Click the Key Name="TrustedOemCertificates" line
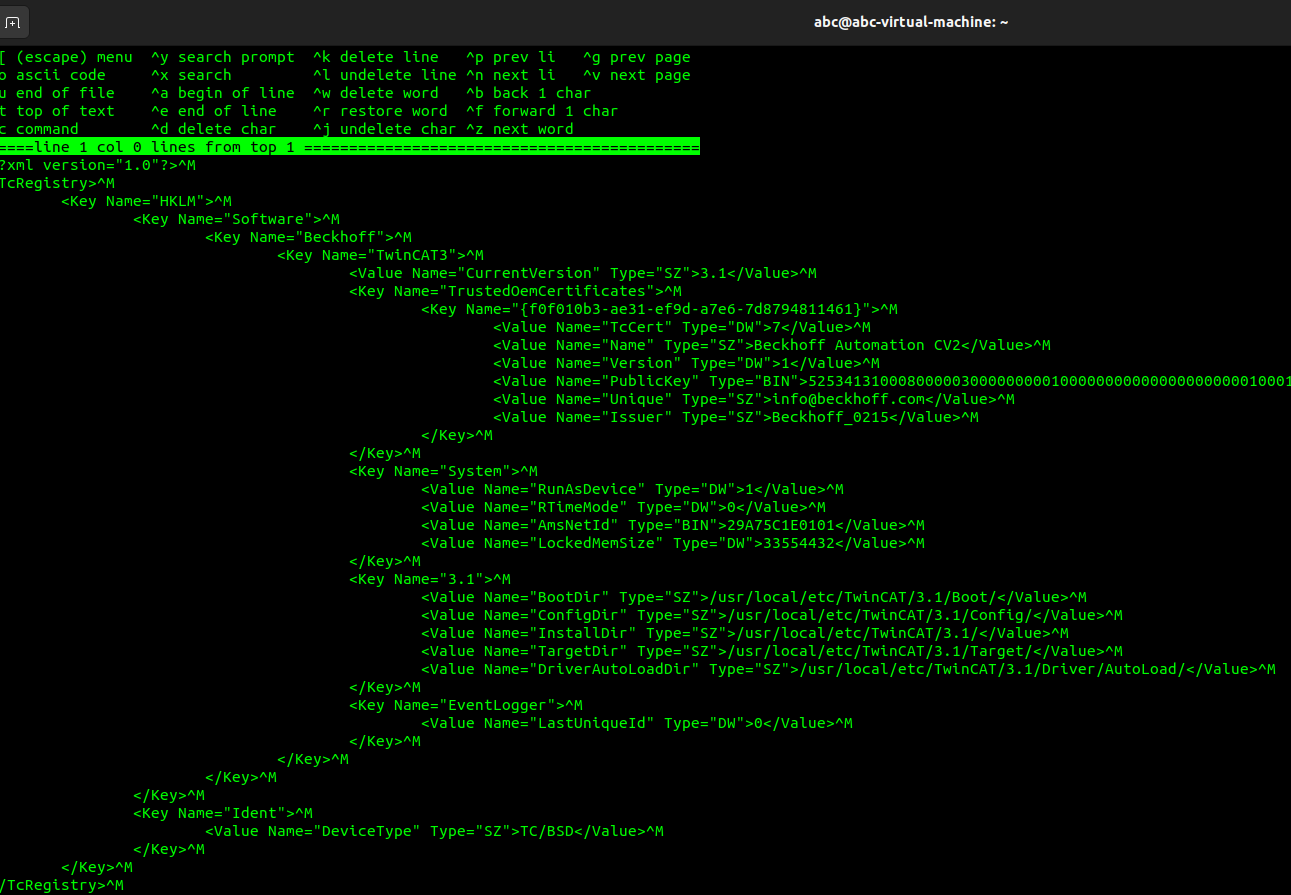Viewport: 1291px width, 895px height. click(x=516, y=291)
